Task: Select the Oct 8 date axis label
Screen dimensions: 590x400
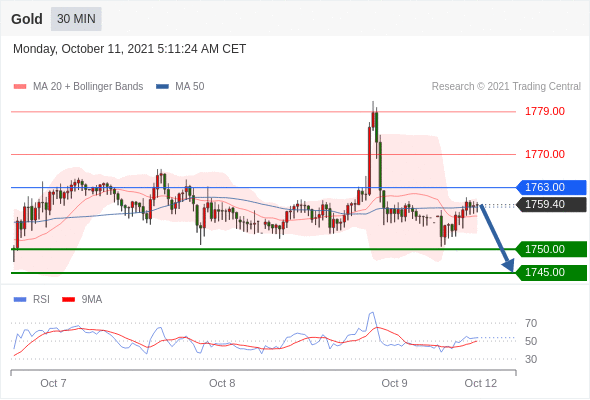Action: pyautogui.click(x=222, y=383)
